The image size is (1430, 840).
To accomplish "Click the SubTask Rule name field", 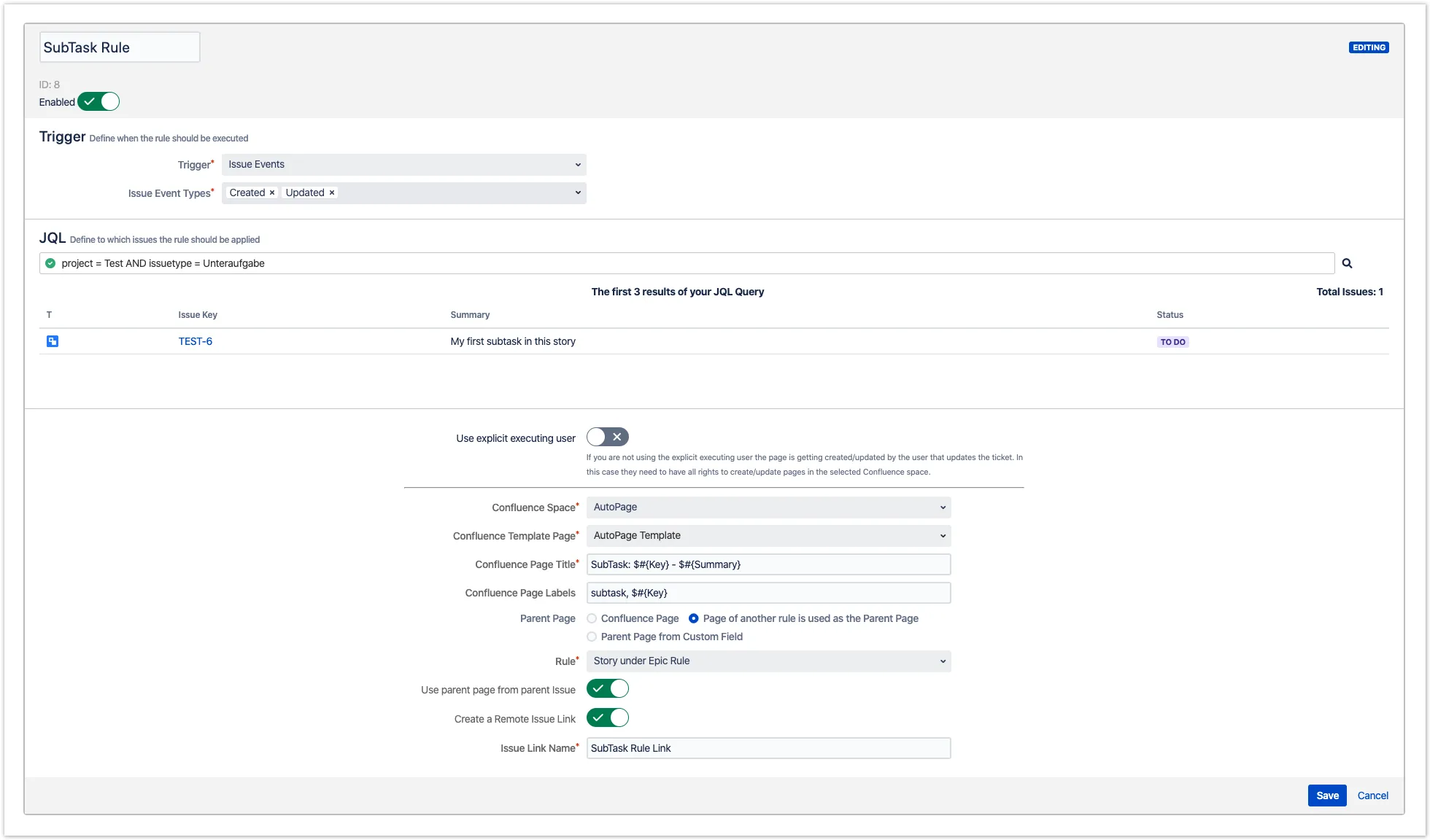I will coord(119,47).
